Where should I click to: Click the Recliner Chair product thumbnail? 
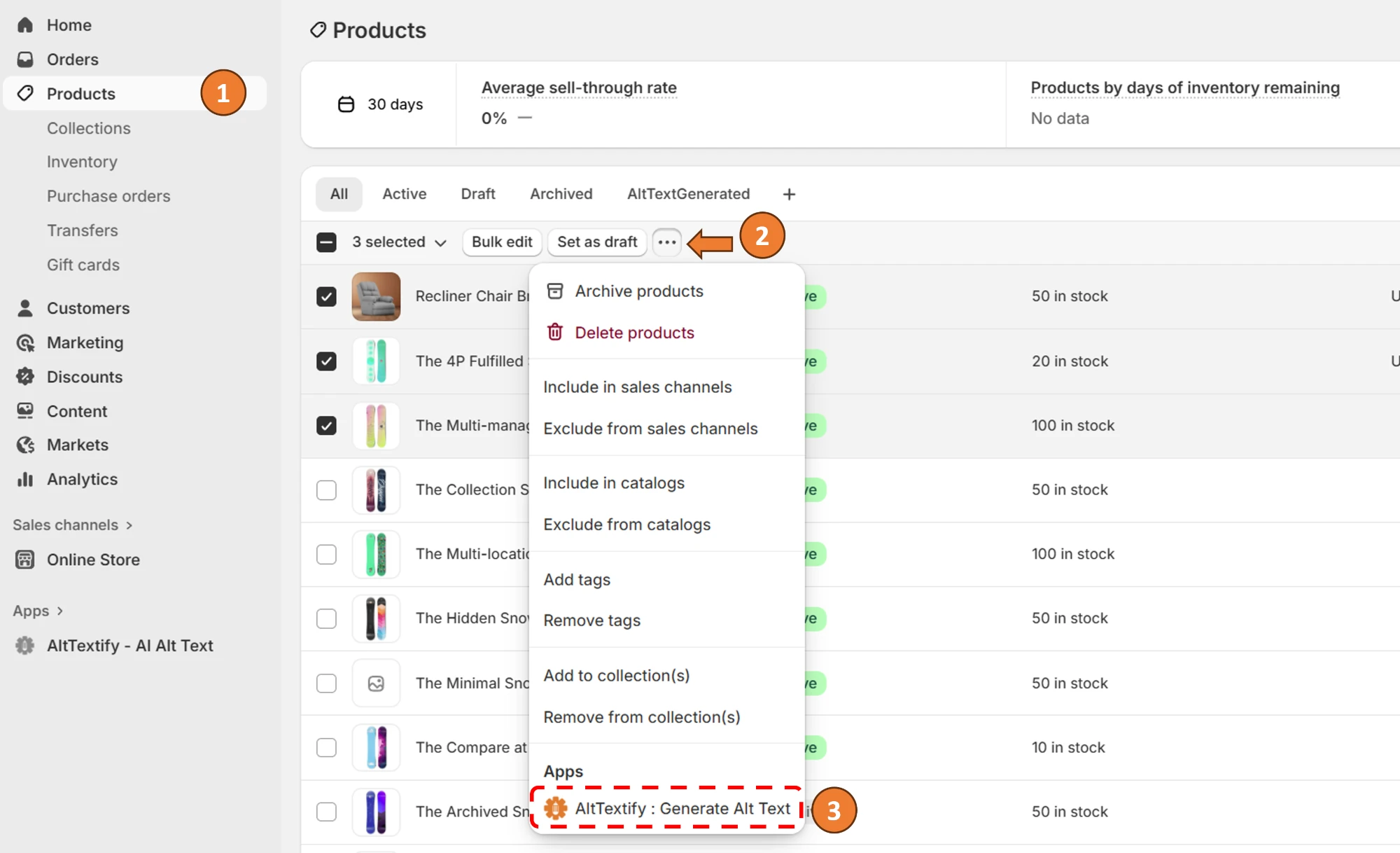pyautogui.click(x=376, y=296)
